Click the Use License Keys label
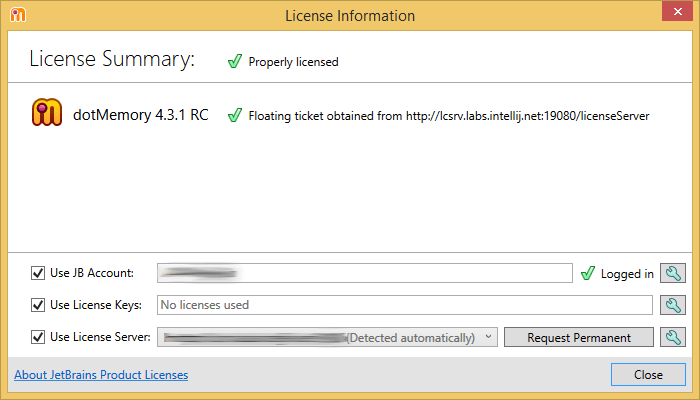 (96, 305)
